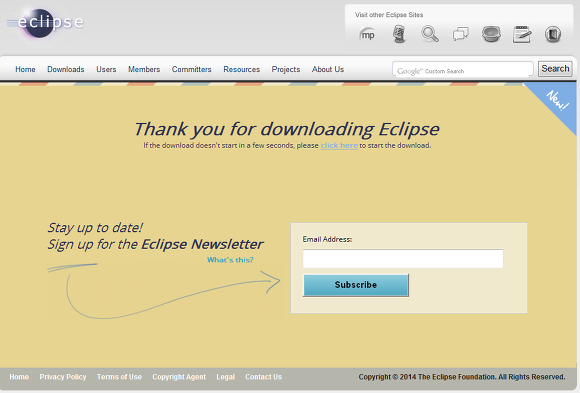The height and width of the screenshot is (393, 580).
Task: Open the Copyright Agent link
Action: click(x=179, y=377)
